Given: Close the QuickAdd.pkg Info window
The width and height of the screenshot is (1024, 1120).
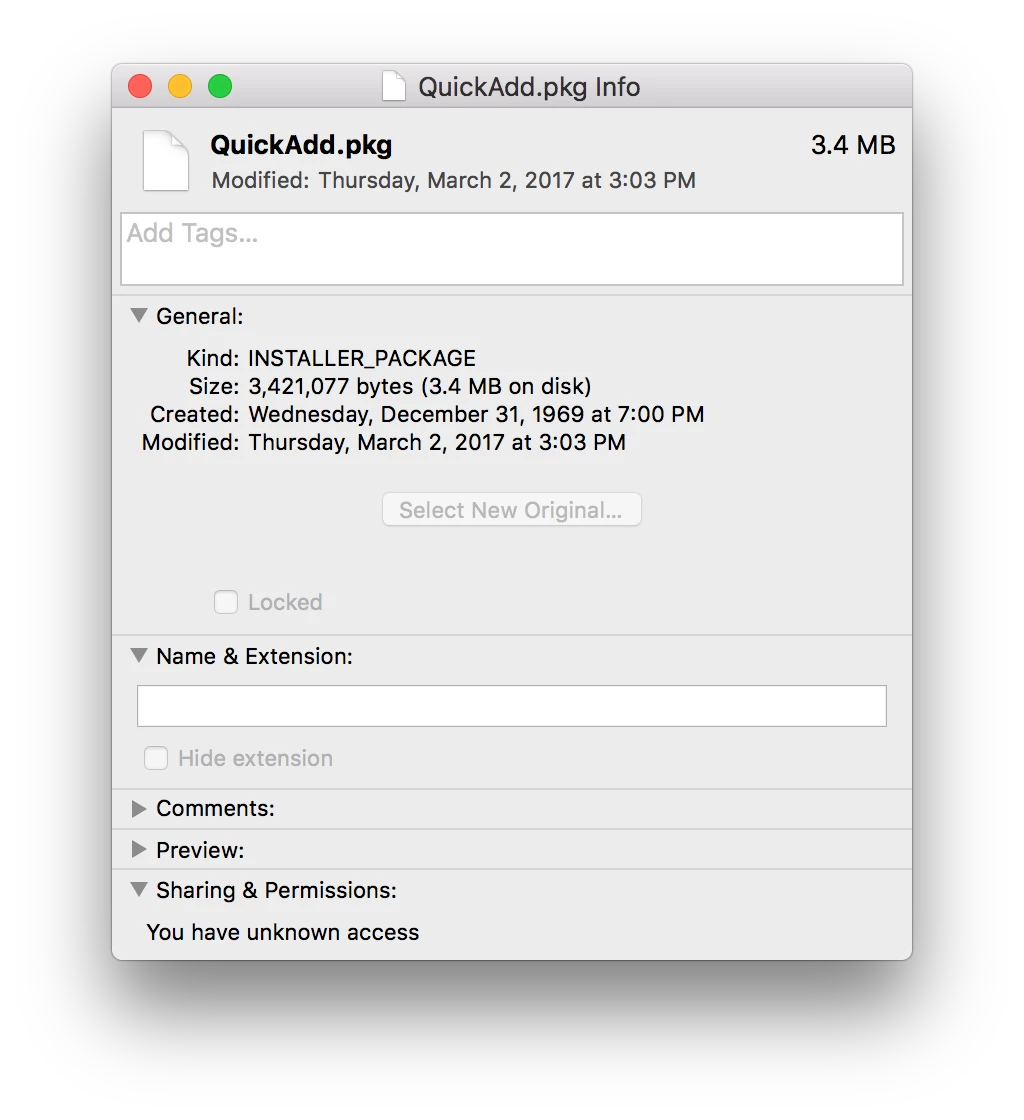Looking at the screenshot, I should [140, 86].
